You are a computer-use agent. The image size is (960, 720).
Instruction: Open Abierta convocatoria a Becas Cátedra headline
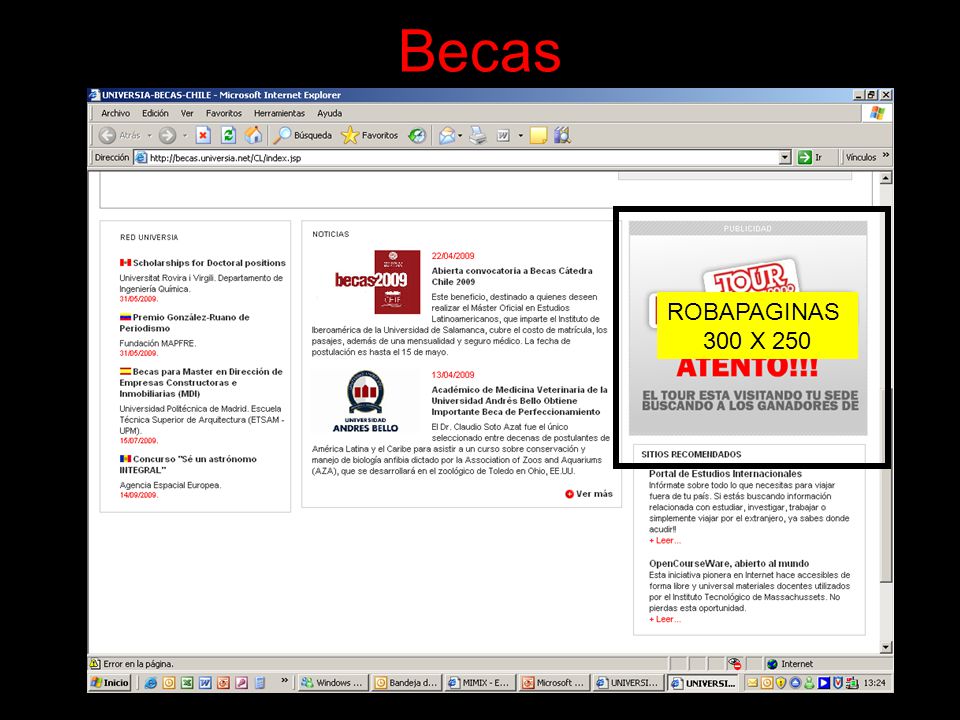pyautogui.click(x=512, y=276)
